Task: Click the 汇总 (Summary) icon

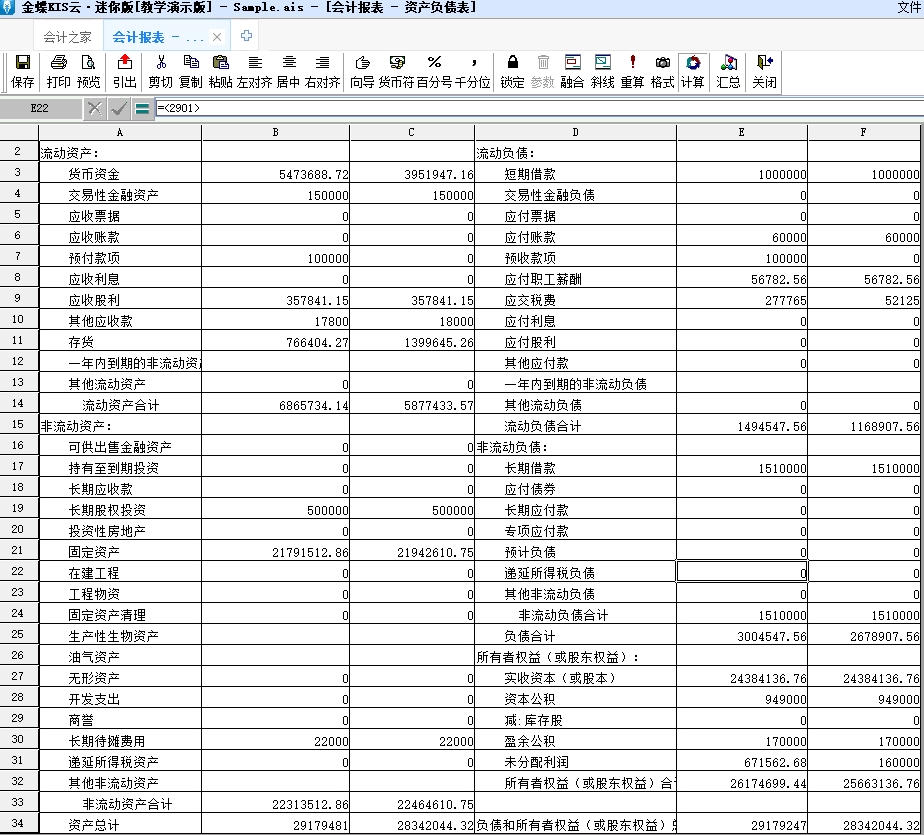Action: click(x=728, y=71)
